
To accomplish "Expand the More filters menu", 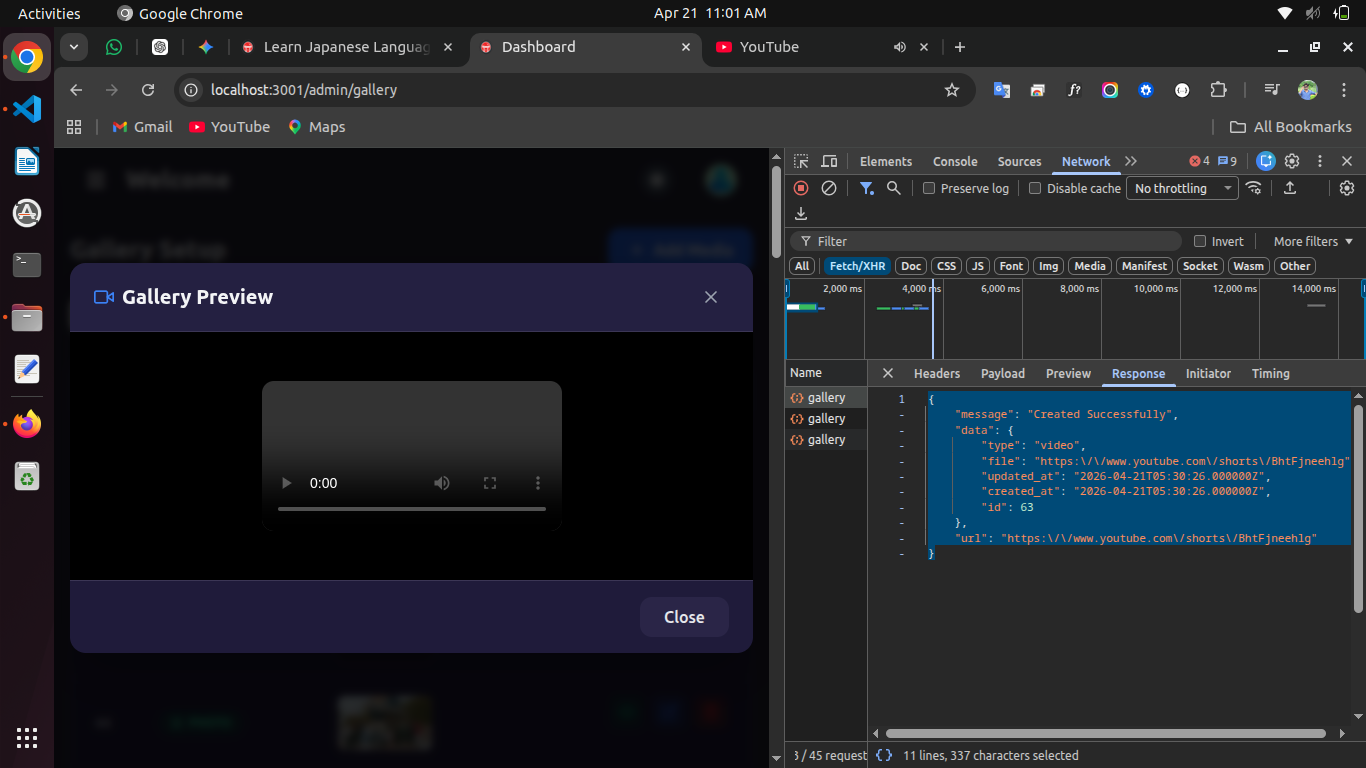I will [1312, 241].
